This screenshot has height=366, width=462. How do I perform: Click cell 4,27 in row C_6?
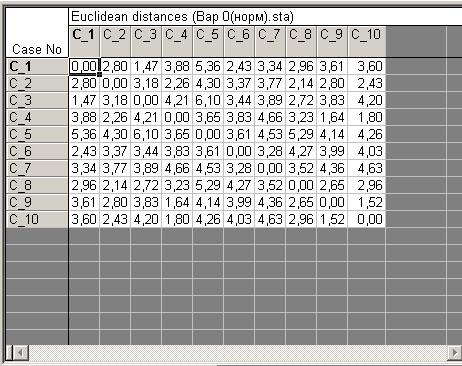click(x=301, y=151)
